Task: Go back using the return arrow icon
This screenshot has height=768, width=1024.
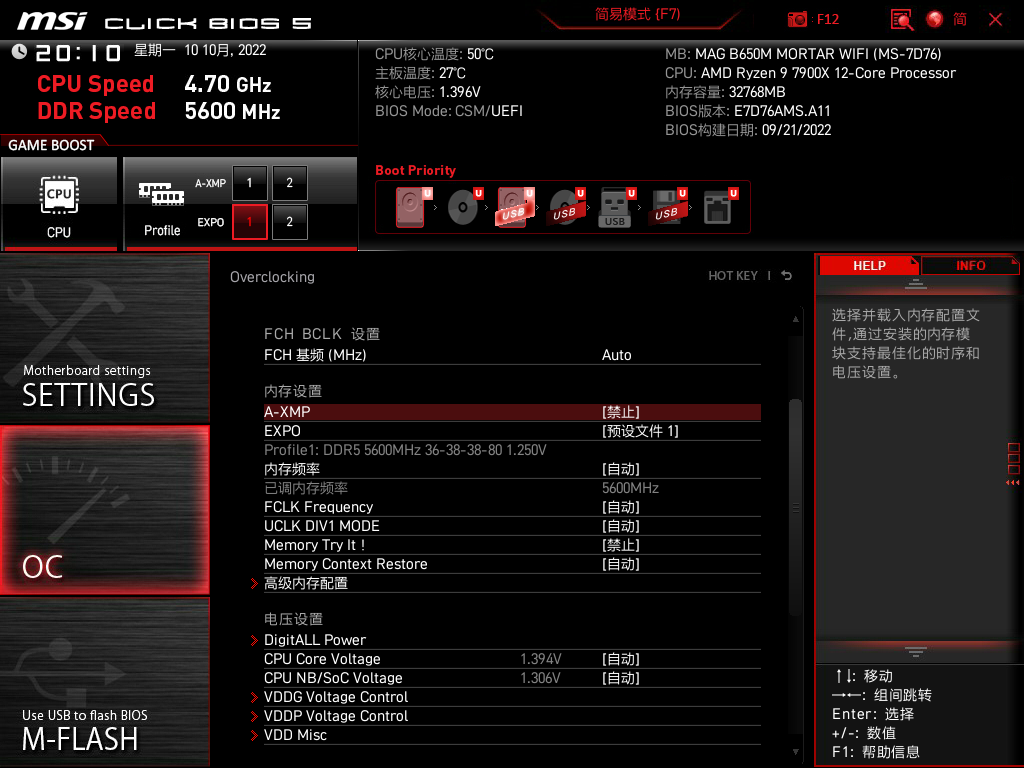Action: [787, 276]
